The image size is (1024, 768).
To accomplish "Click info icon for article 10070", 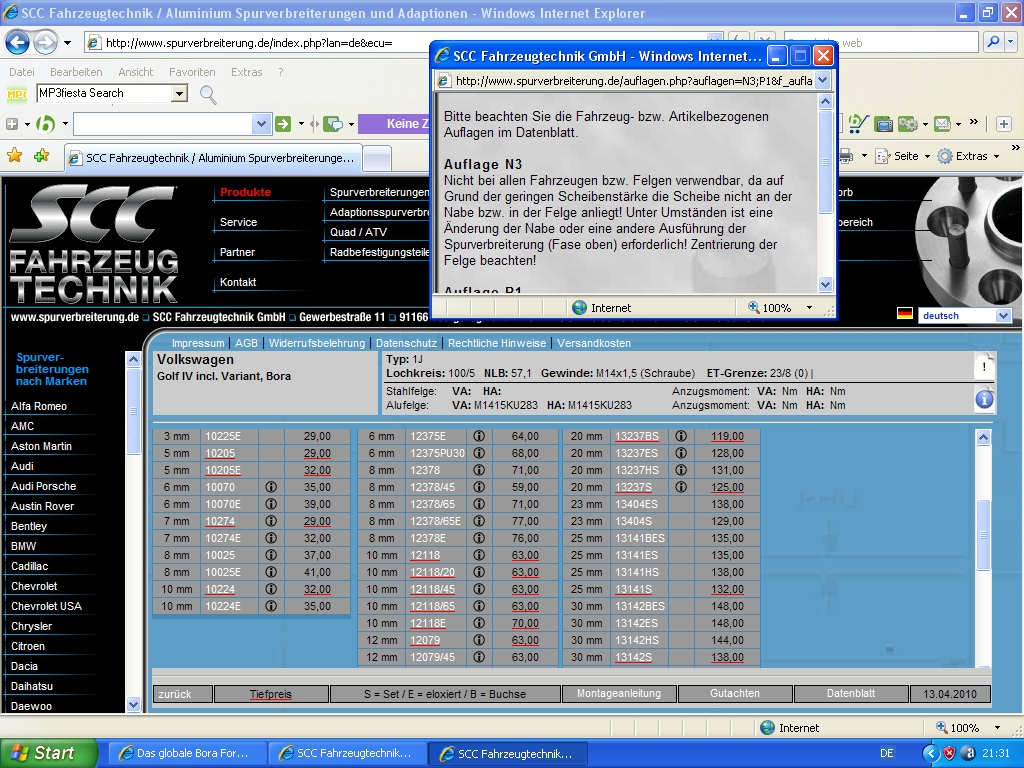I will click(271, 487).
